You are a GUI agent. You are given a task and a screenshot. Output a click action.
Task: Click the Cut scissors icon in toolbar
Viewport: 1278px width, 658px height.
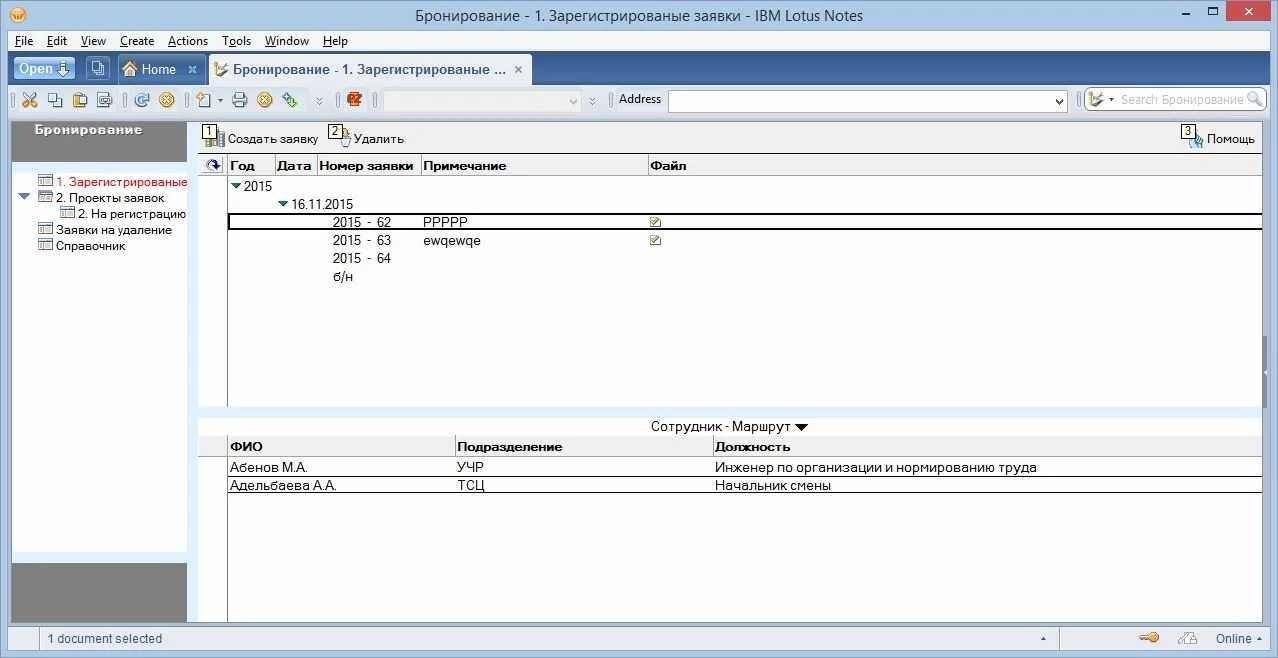pyautogui.click(x=29, y=100)
